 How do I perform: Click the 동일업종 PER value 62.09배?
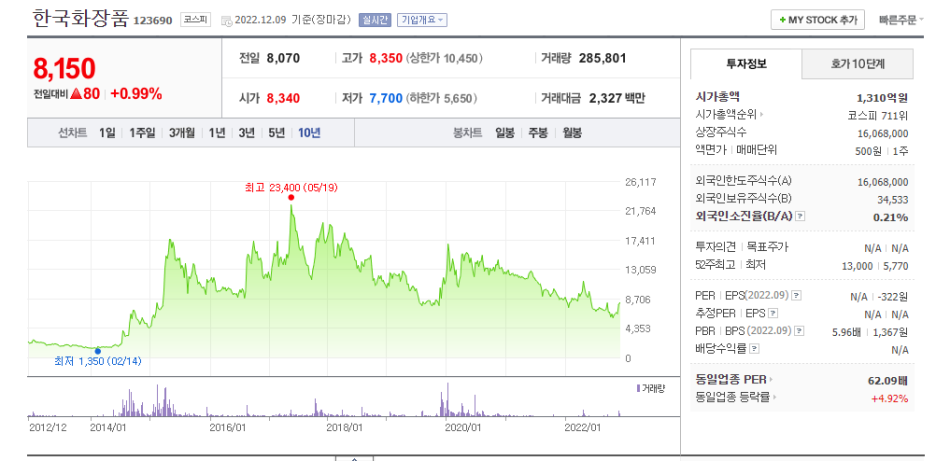pos(888,380)
